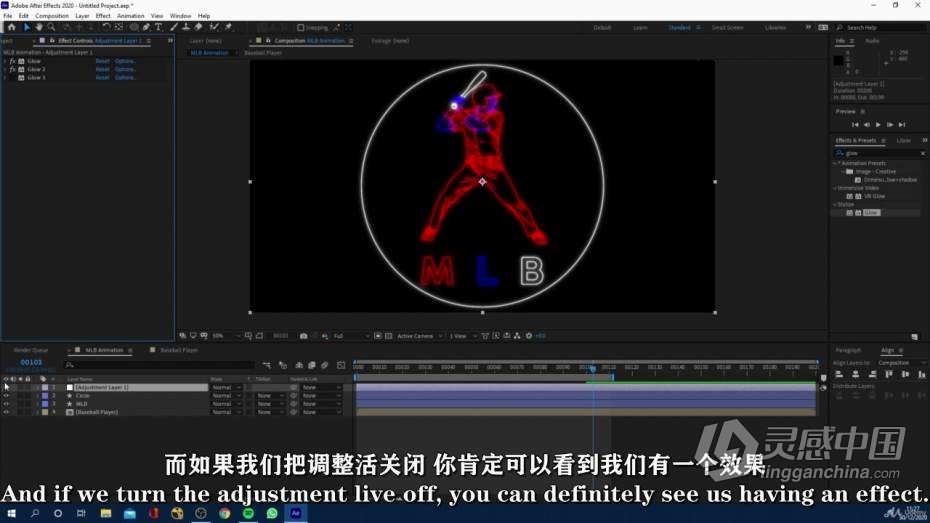Open the viewer magnification 50% dropdown
Image resolution: width=930 pixels, height=523 pixels.
[226, 336]
